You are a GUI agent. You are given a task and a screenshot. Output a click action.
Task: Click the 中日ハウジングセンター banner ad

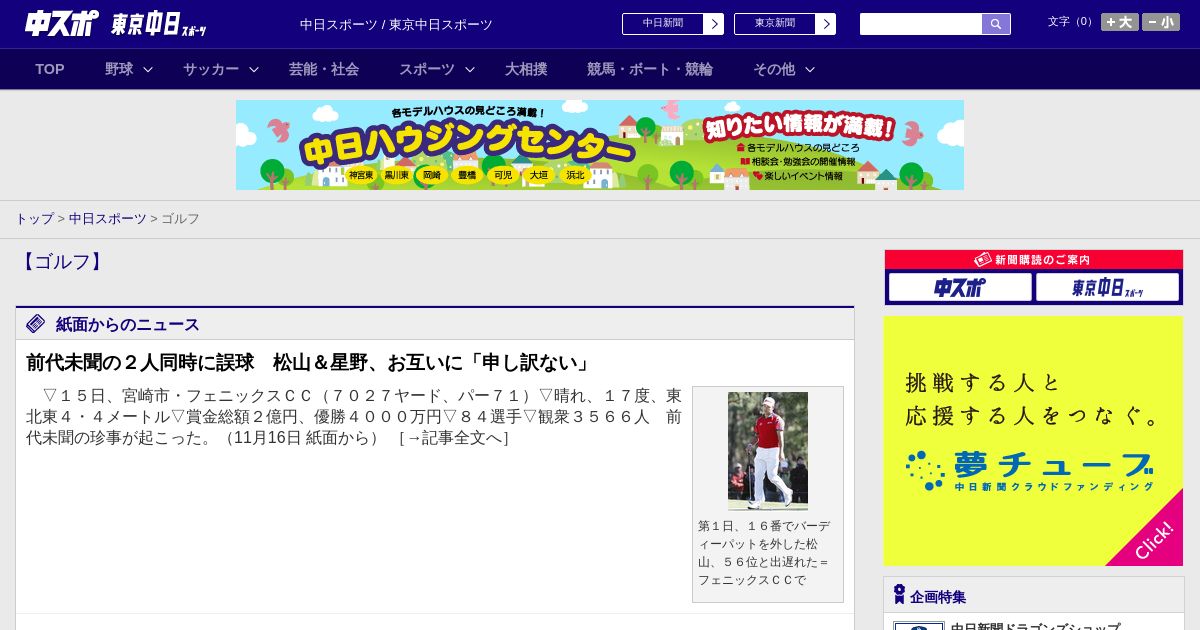(x=600, y=145)
